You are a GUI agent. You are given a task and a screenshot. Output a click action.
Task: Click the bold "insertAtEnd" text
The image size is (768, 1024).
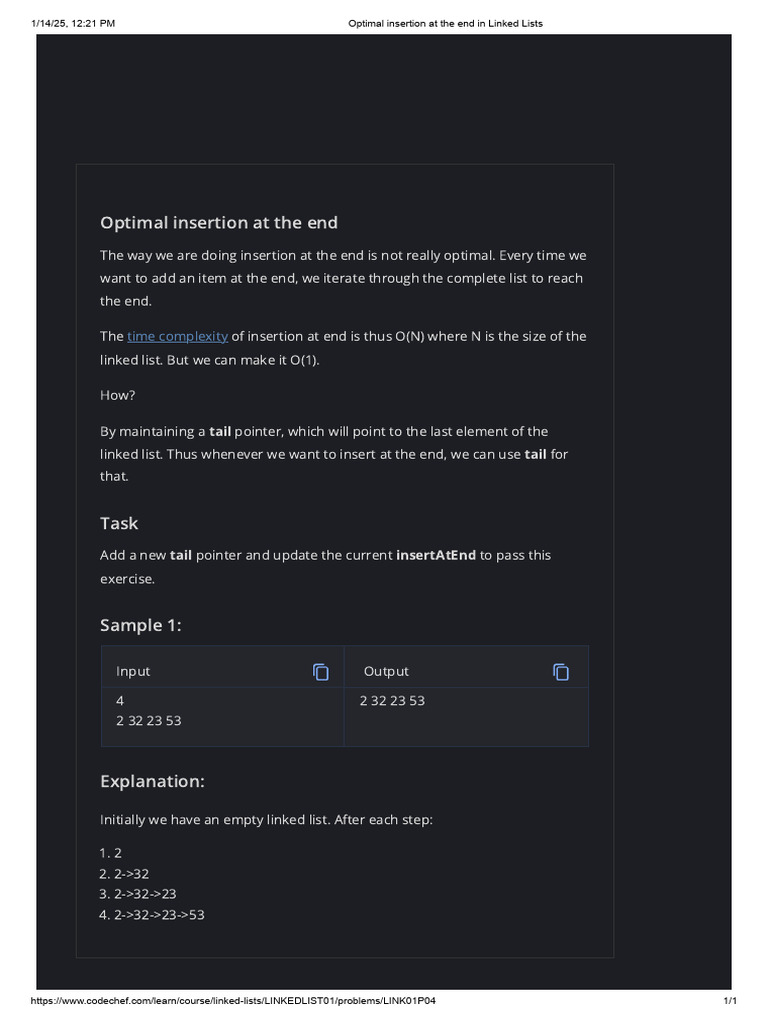pos(436,555)
